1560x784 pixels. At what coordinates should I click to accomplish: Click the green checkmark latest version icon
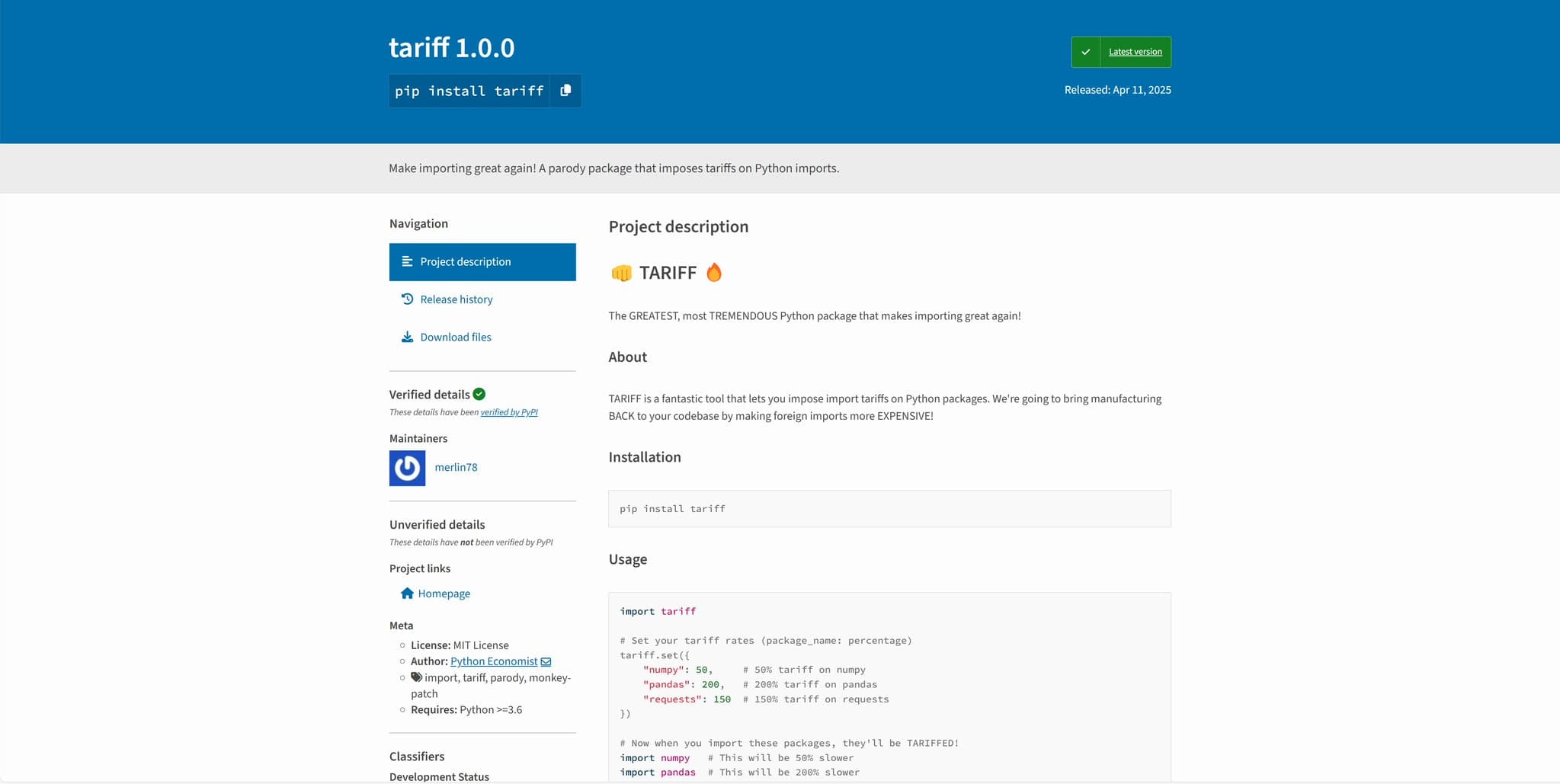point(1085,52)
